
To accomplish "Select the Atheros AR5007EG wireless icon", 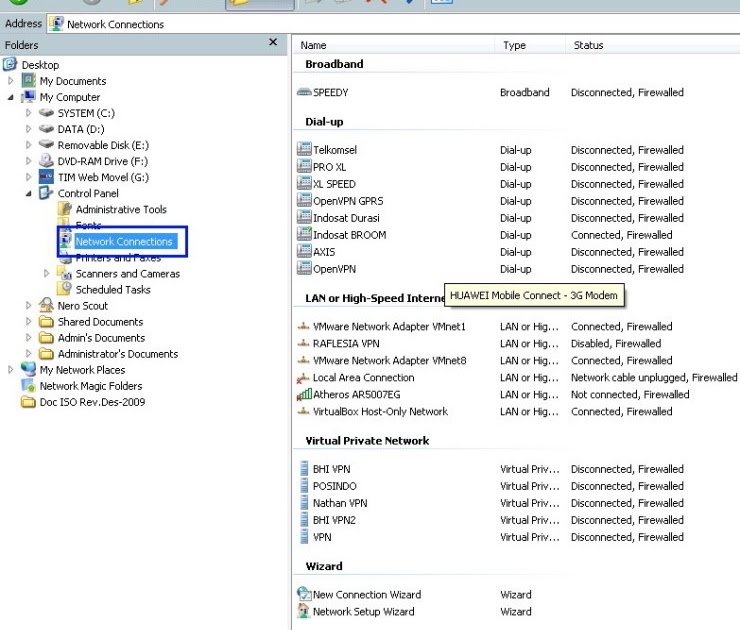I will click(304, 394).
